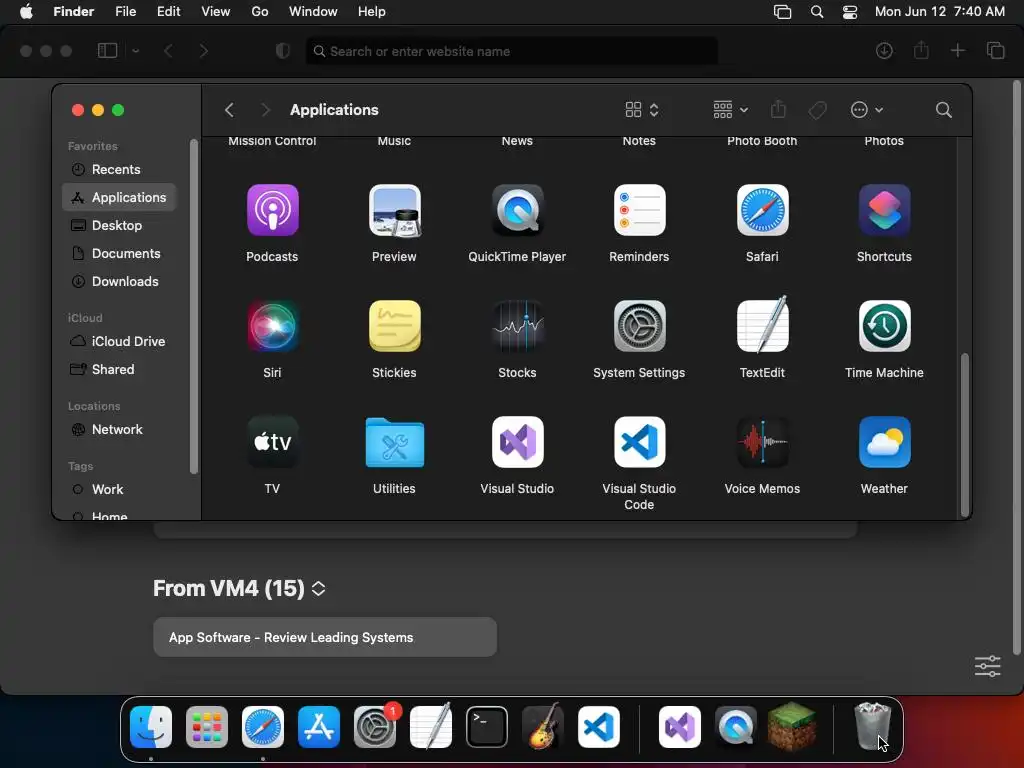Select Desktop in Finder sidebar
The width and height of the screenshot is (1024, 768).
pos(119,225)
